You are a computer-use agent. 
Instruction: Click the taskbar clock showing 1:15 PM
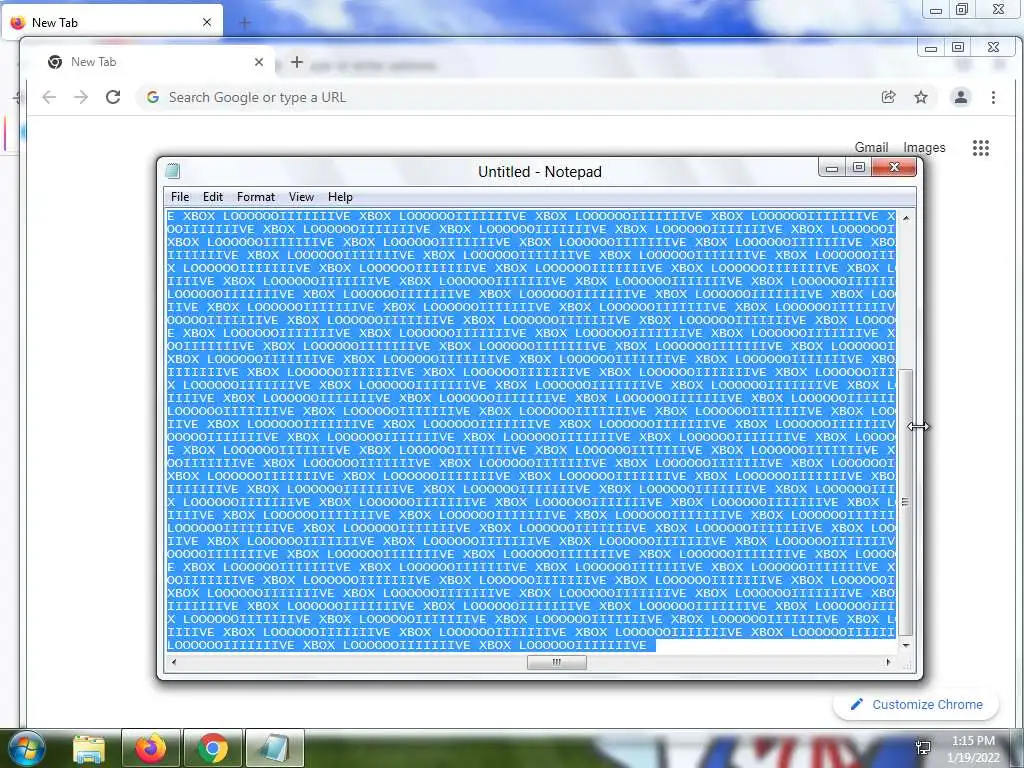[973, 749]
